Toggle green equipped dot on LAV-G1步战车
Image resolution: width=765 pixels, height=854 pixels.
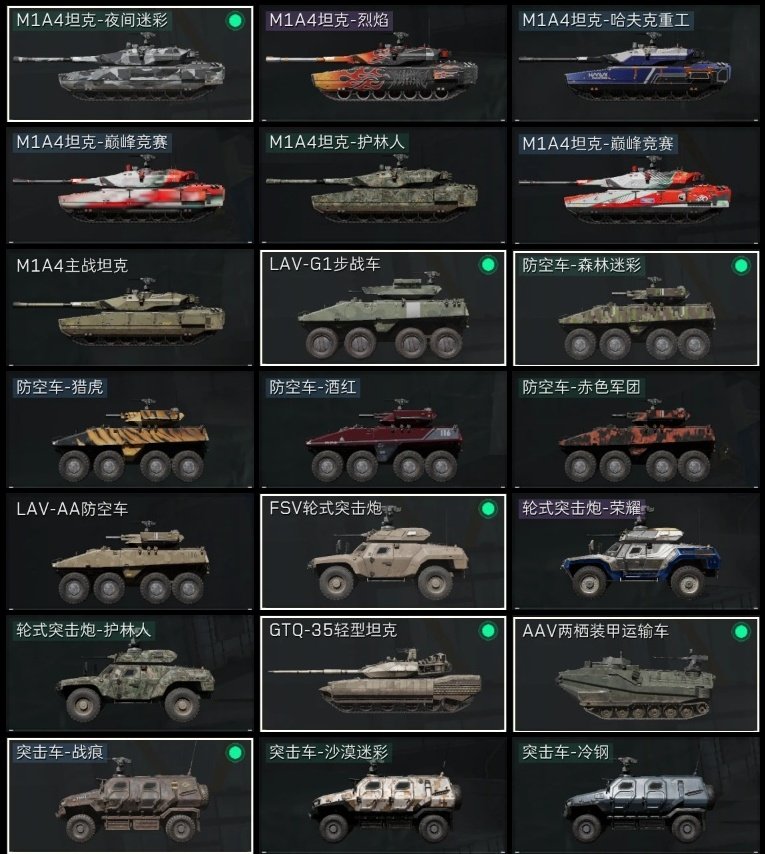[488, 265]
